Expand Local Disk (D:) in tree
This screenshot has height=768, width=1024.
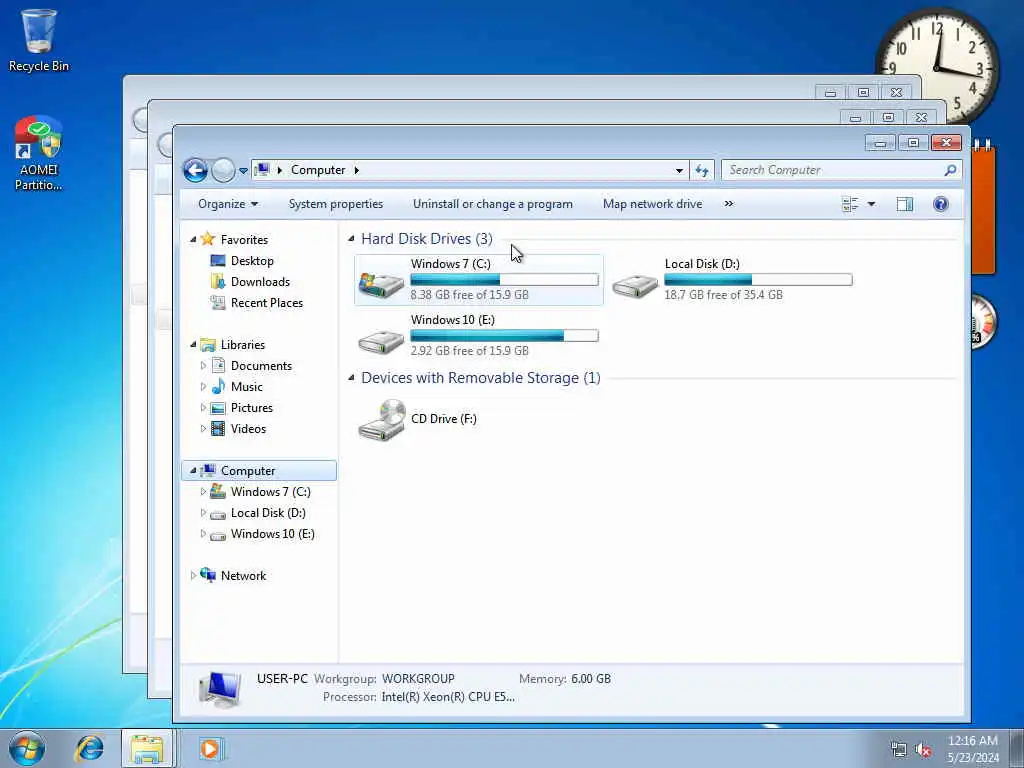(x=202, y=513)
